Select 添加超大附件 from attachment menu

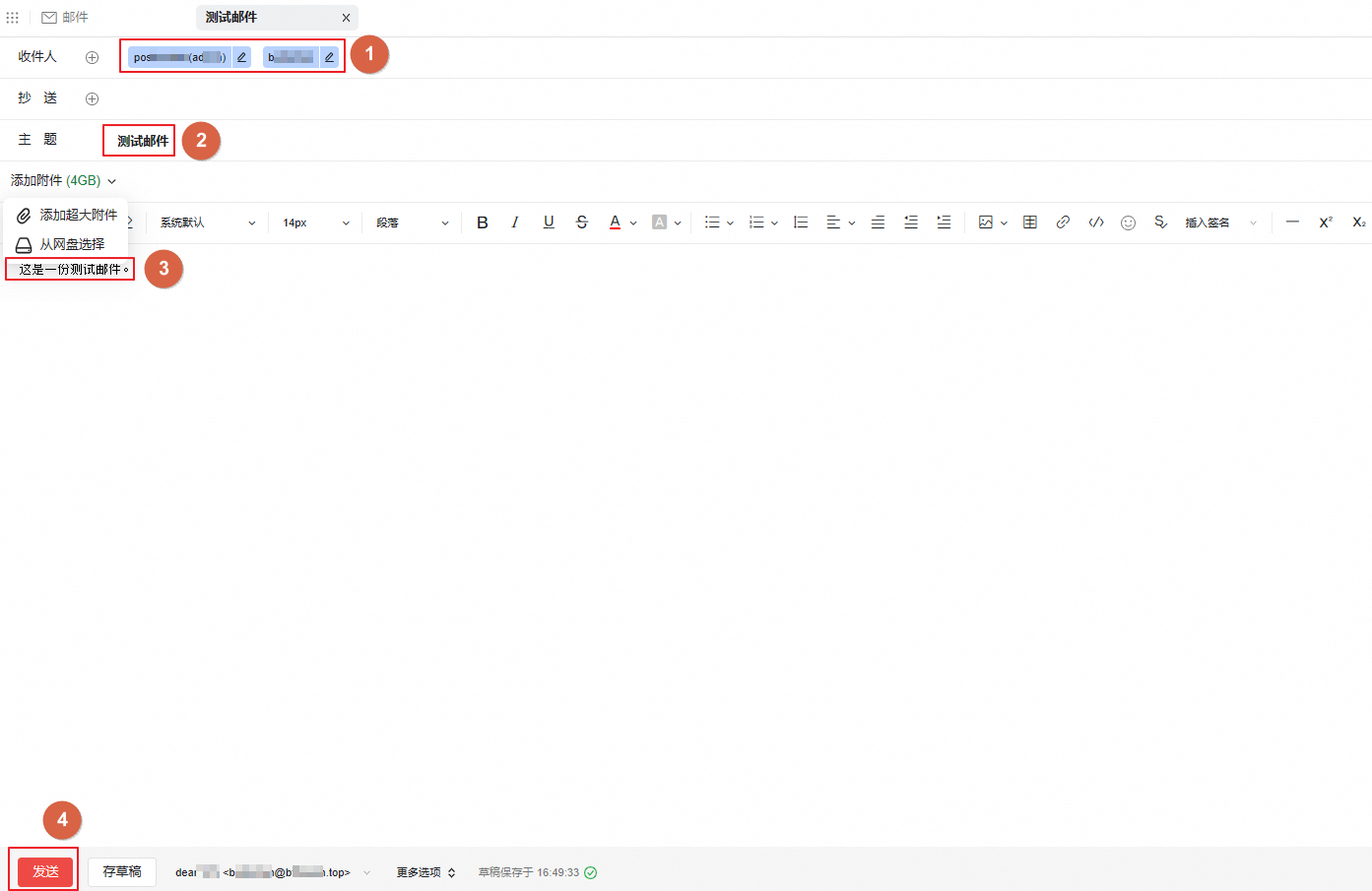pyautogui.click(x=67, y=215)
